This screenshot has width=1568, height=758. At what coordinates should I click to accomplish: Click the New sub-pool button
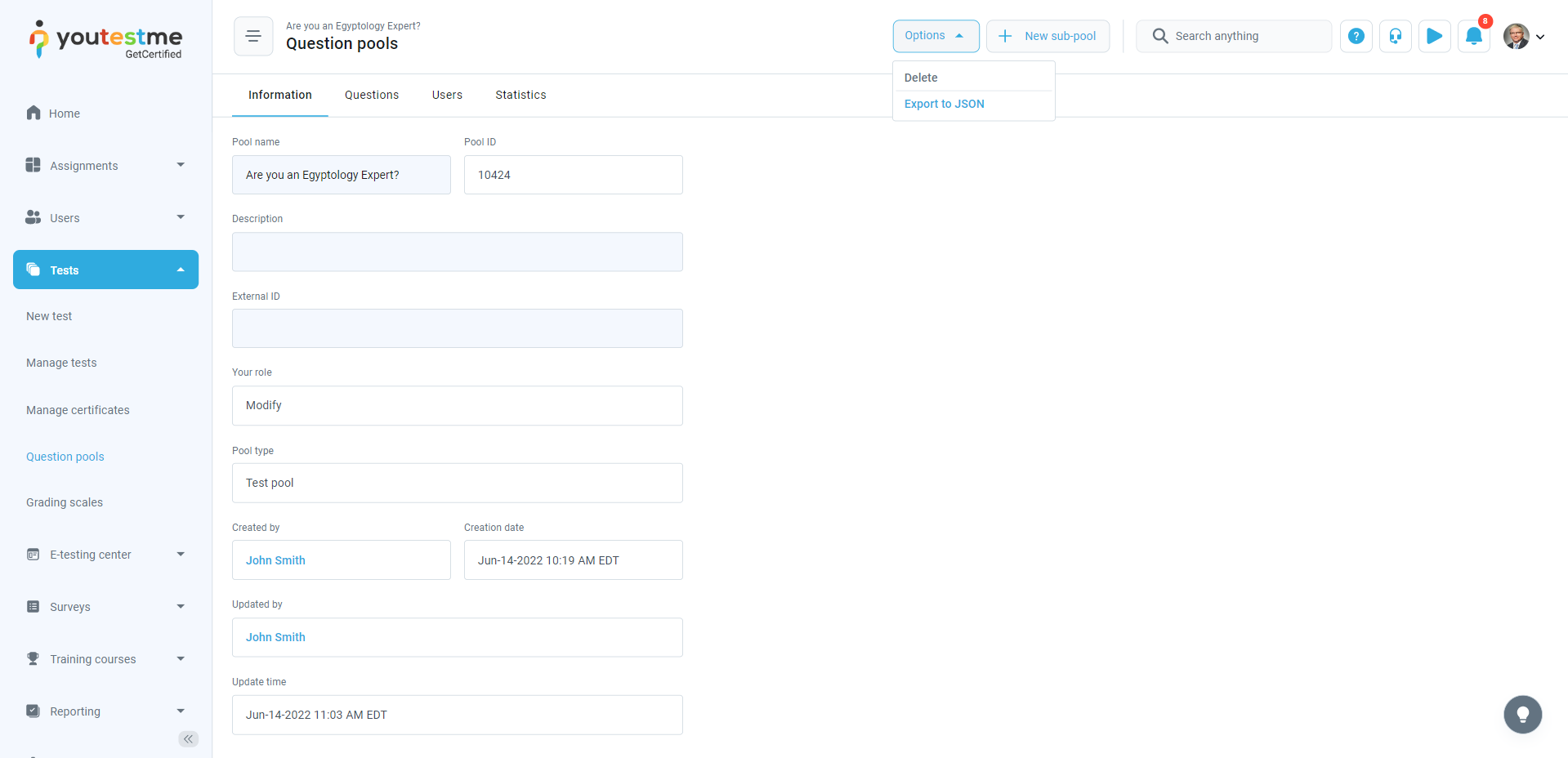[1048, 36]
